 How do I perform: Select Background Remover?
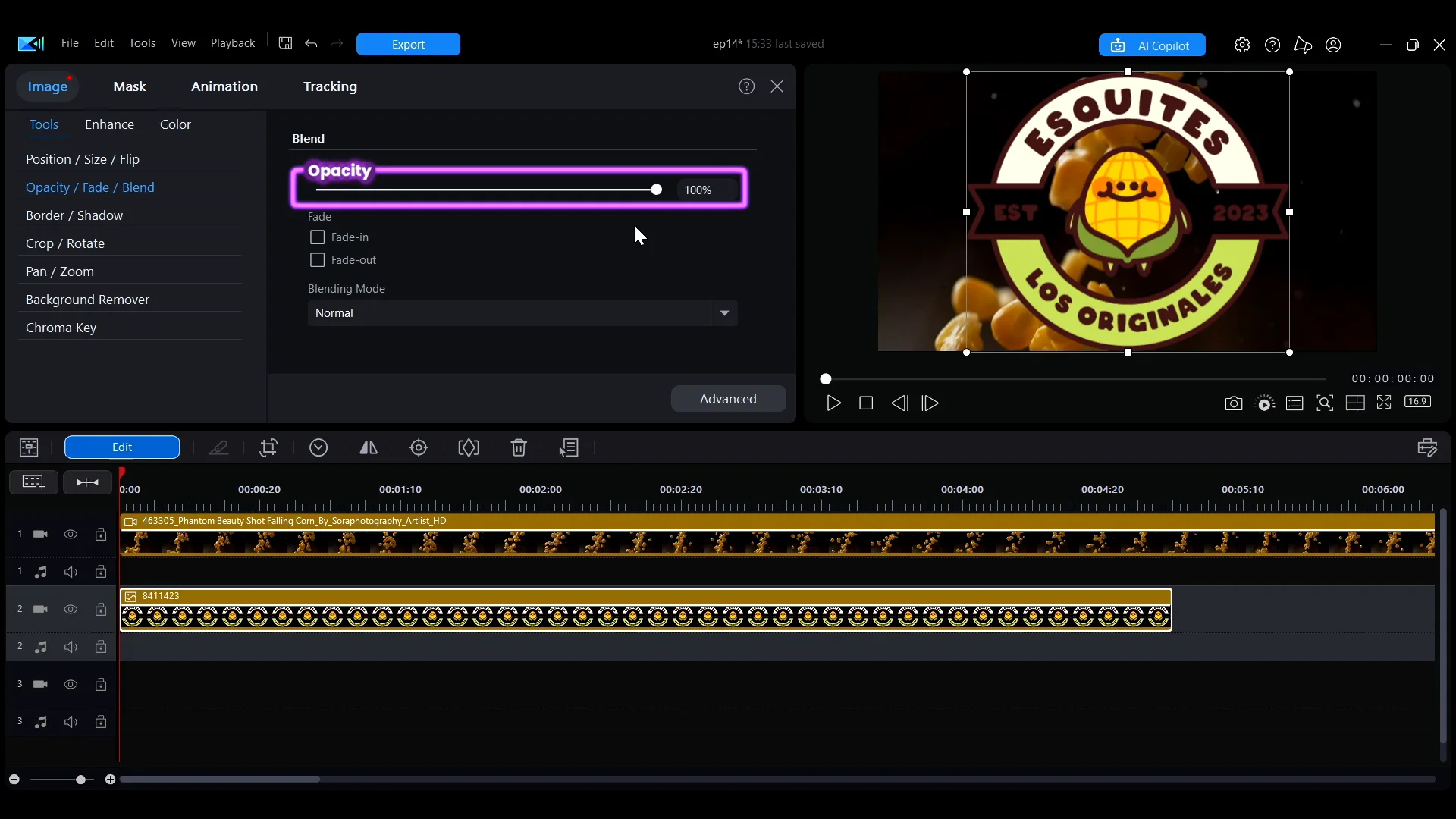(87, 300)
